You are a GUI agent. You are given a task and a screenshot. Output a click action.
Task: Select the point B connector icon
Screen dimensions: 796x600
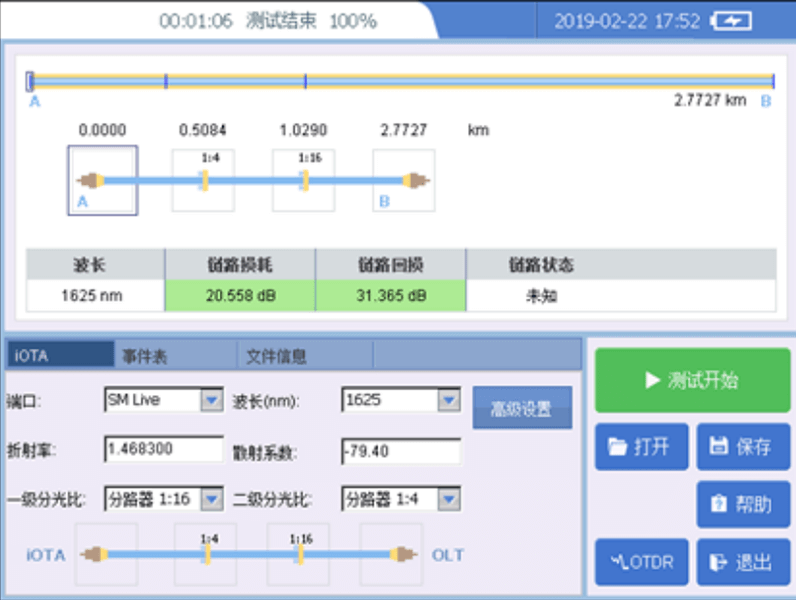tap(404, 181)
